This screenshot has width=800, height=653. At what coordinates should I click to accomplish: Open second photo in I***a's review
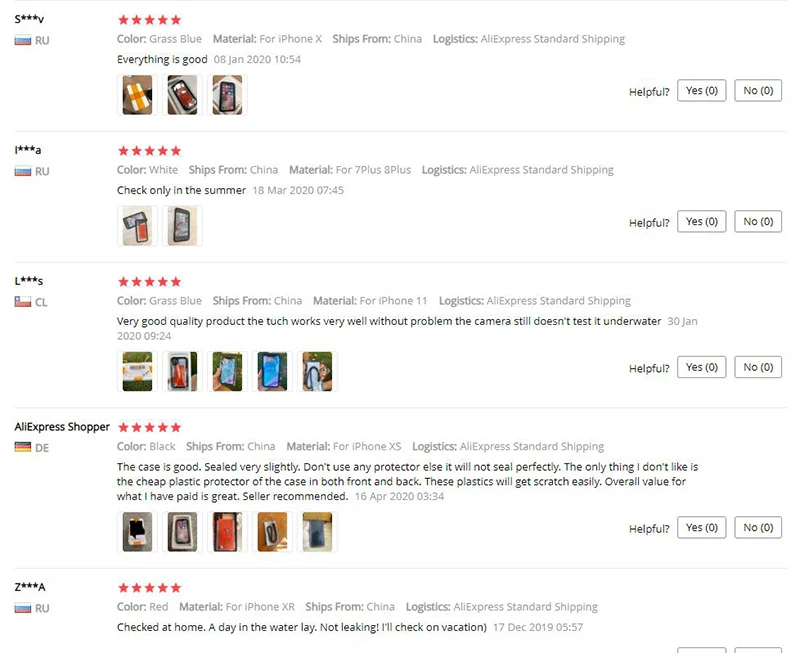(182, 226)
